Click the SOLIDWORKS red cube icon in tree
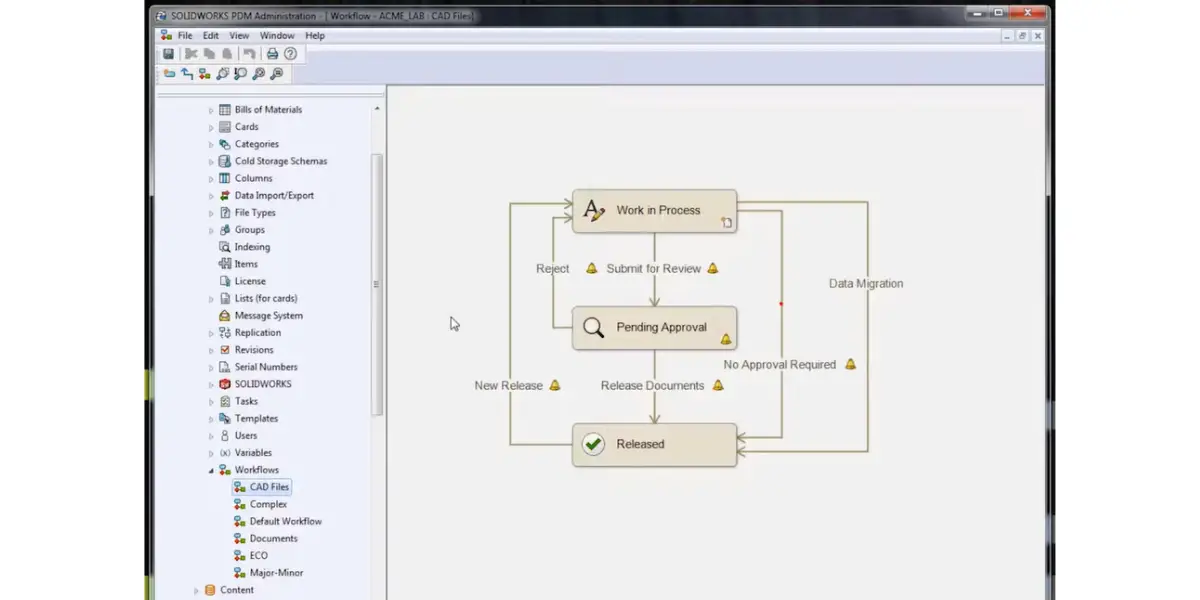The image size is (1200, 600). point(225,384)
